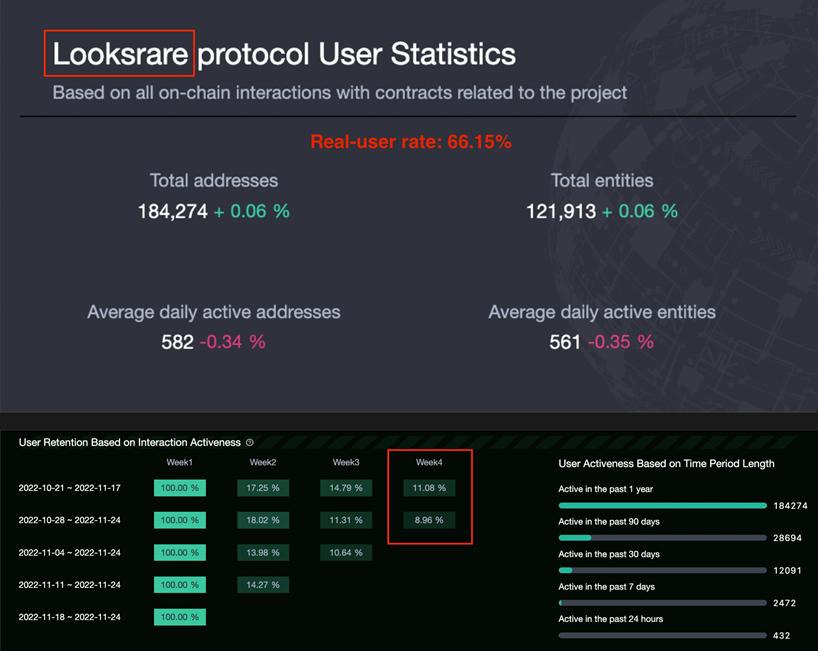Screen dimensions: 818x651
Task: Click the '2022-10-28 ~ 2022-11-24' row label
Action: (x=69, y=520)
